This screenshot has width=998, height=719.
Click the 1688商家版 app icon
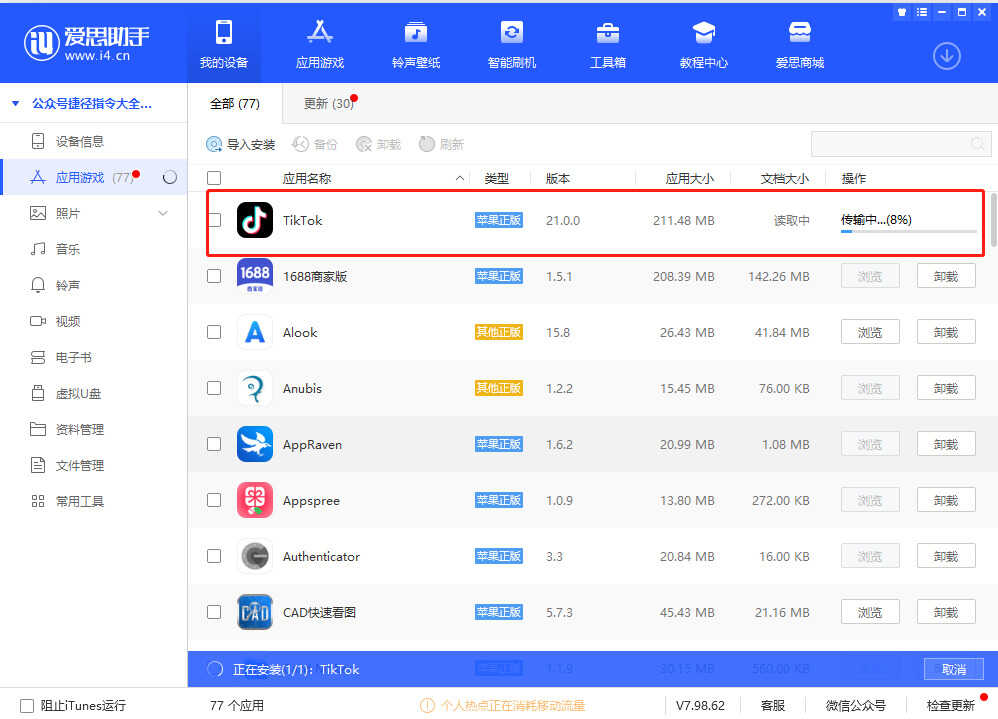pos(255,276)
